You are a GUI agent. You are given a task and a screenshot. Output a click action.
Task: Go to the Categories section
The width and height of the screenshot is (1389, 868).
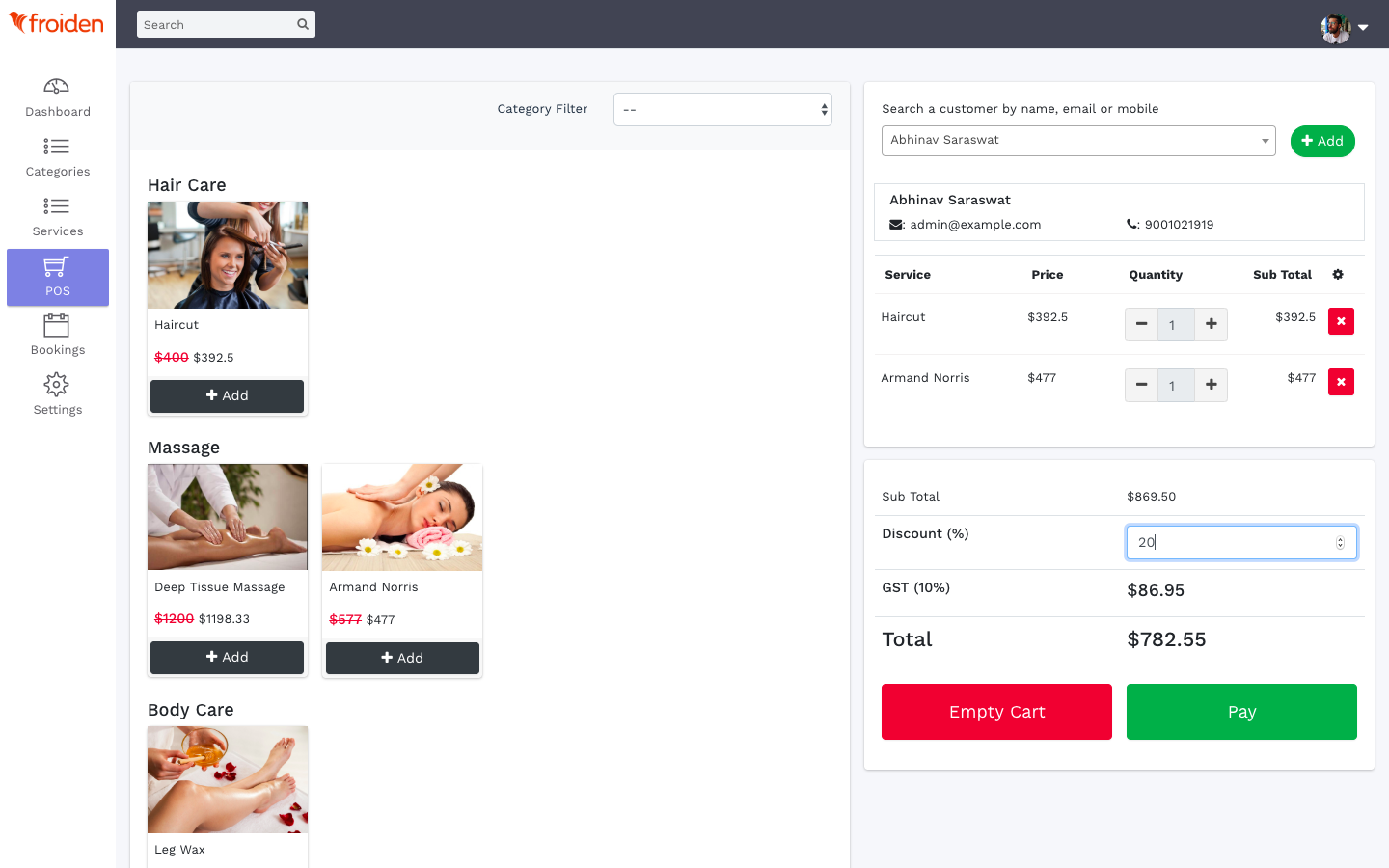coord(58,157)
